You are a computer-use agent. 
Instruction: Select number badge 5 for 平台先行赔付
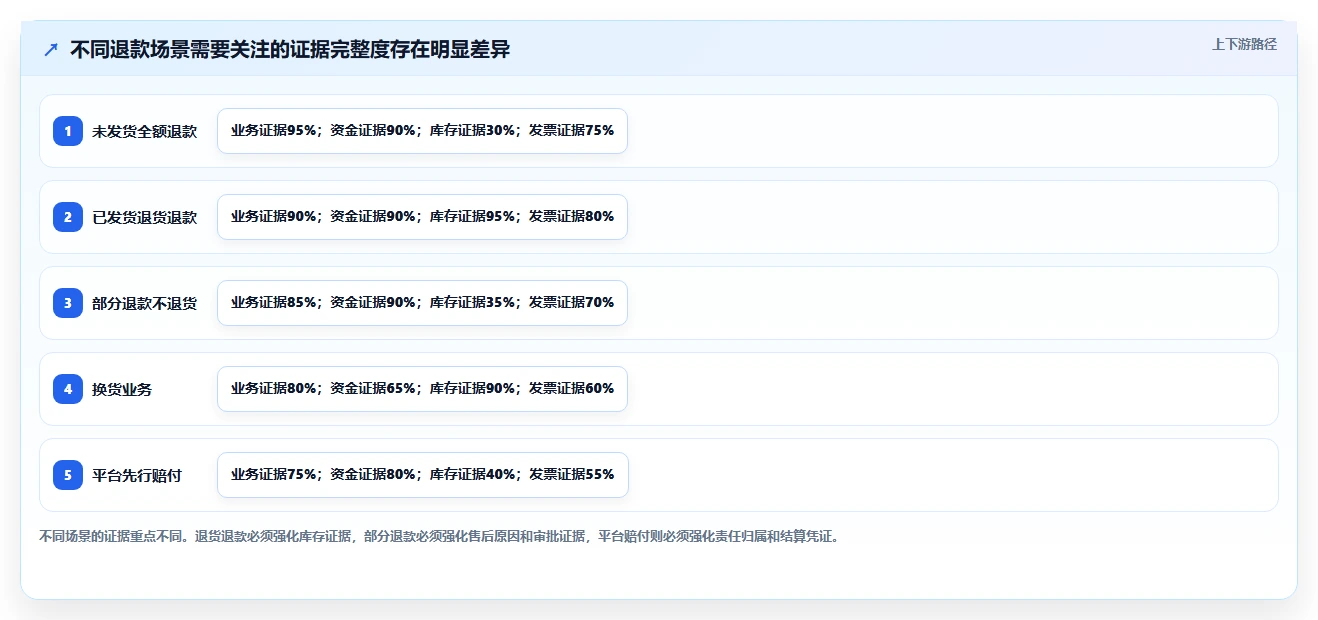pos(68,475)
